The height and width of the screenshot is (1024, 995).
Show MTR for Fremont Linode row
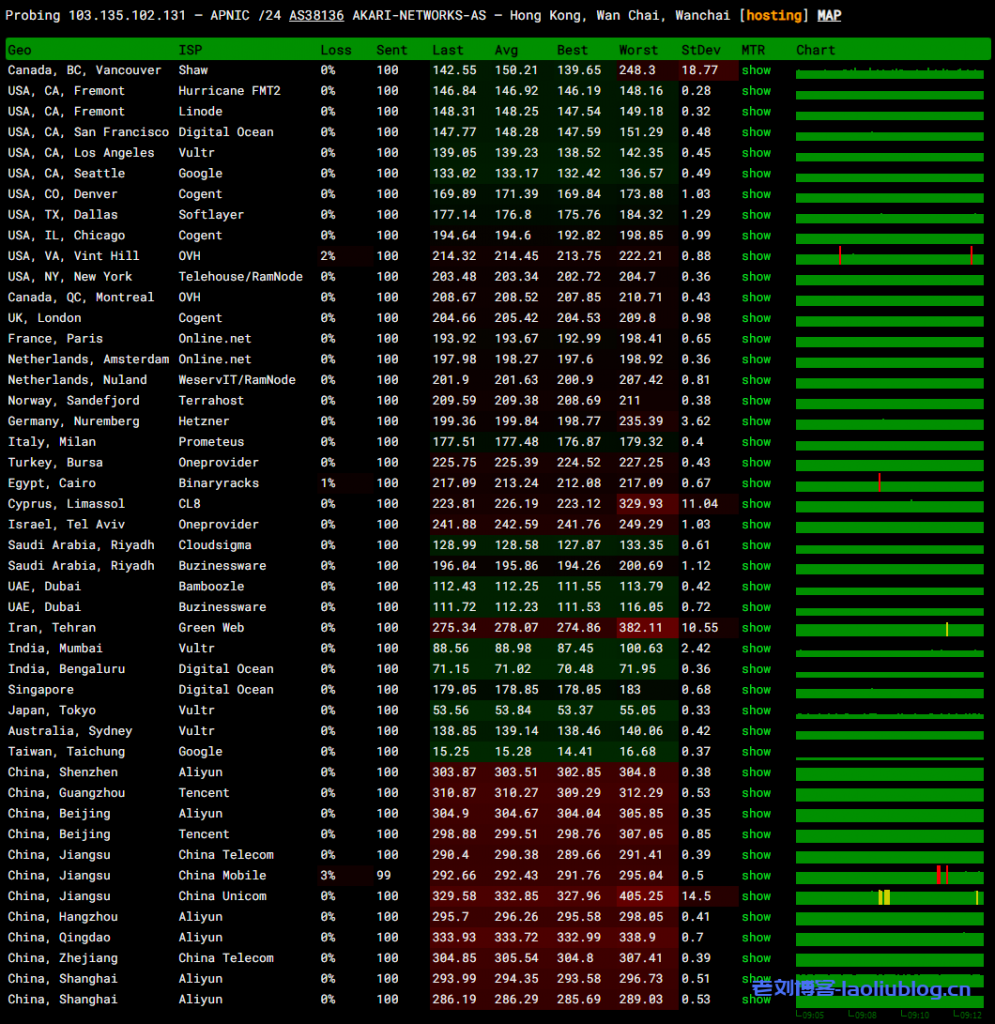756,112
